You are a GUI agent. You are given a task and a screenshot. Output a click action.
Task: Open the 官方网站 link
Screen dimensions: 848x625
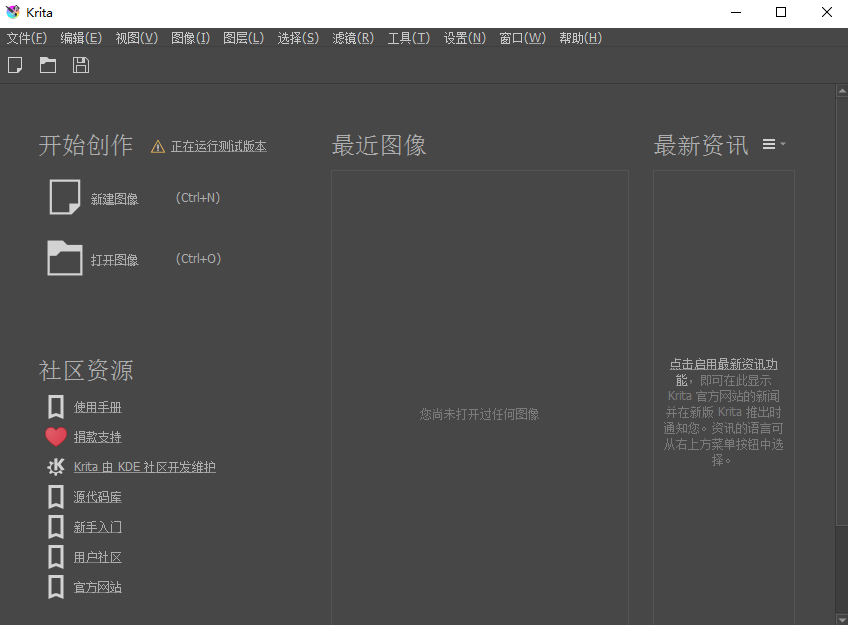(97, 587)
